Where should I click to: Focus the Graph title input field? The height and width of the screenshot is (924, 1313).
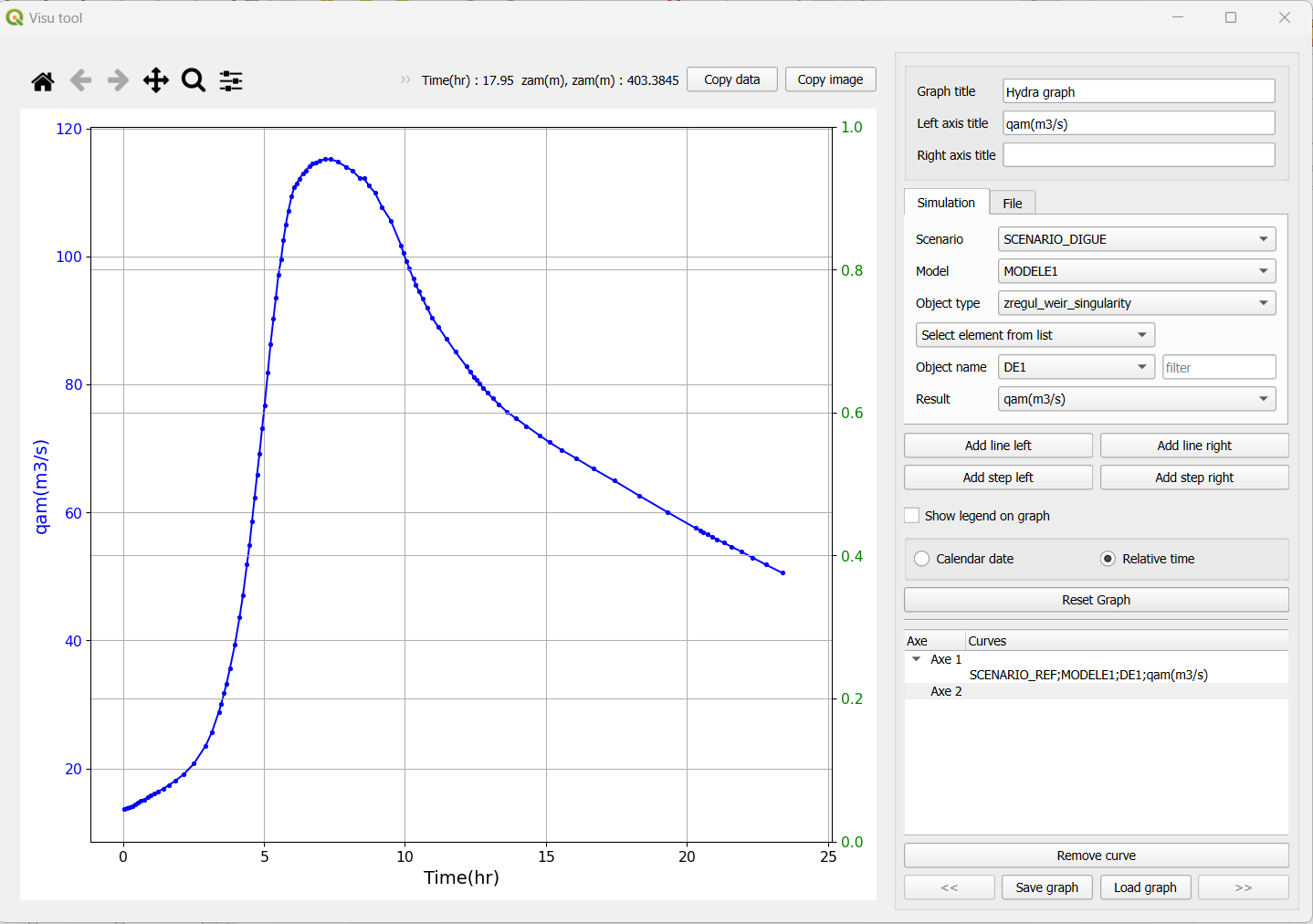point(1139,91)
